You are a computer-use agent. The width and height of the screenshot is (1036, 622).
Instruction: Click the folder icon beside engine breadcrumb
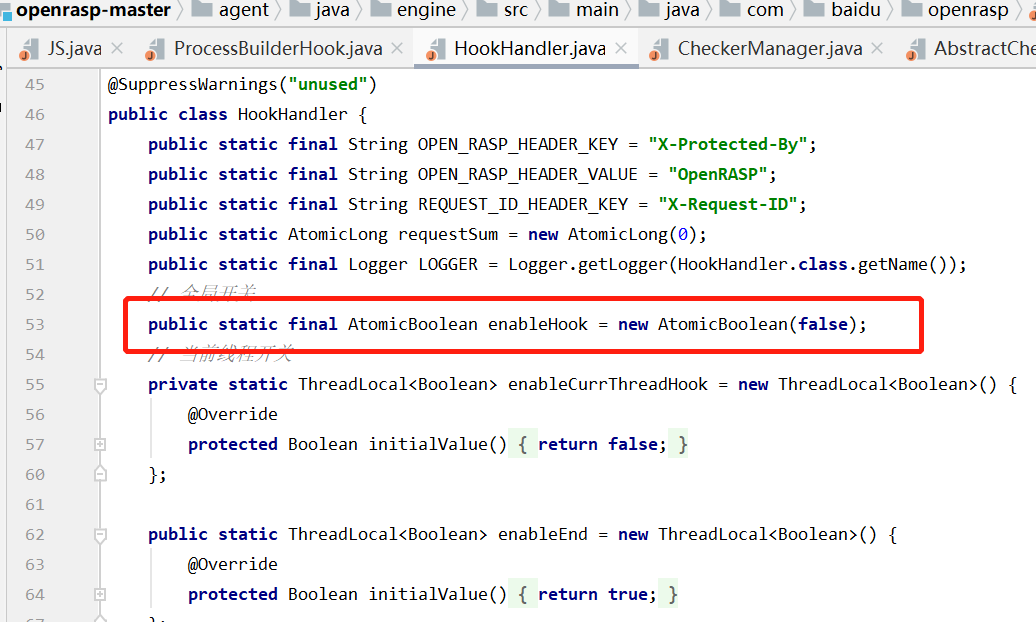pos(381,9)
